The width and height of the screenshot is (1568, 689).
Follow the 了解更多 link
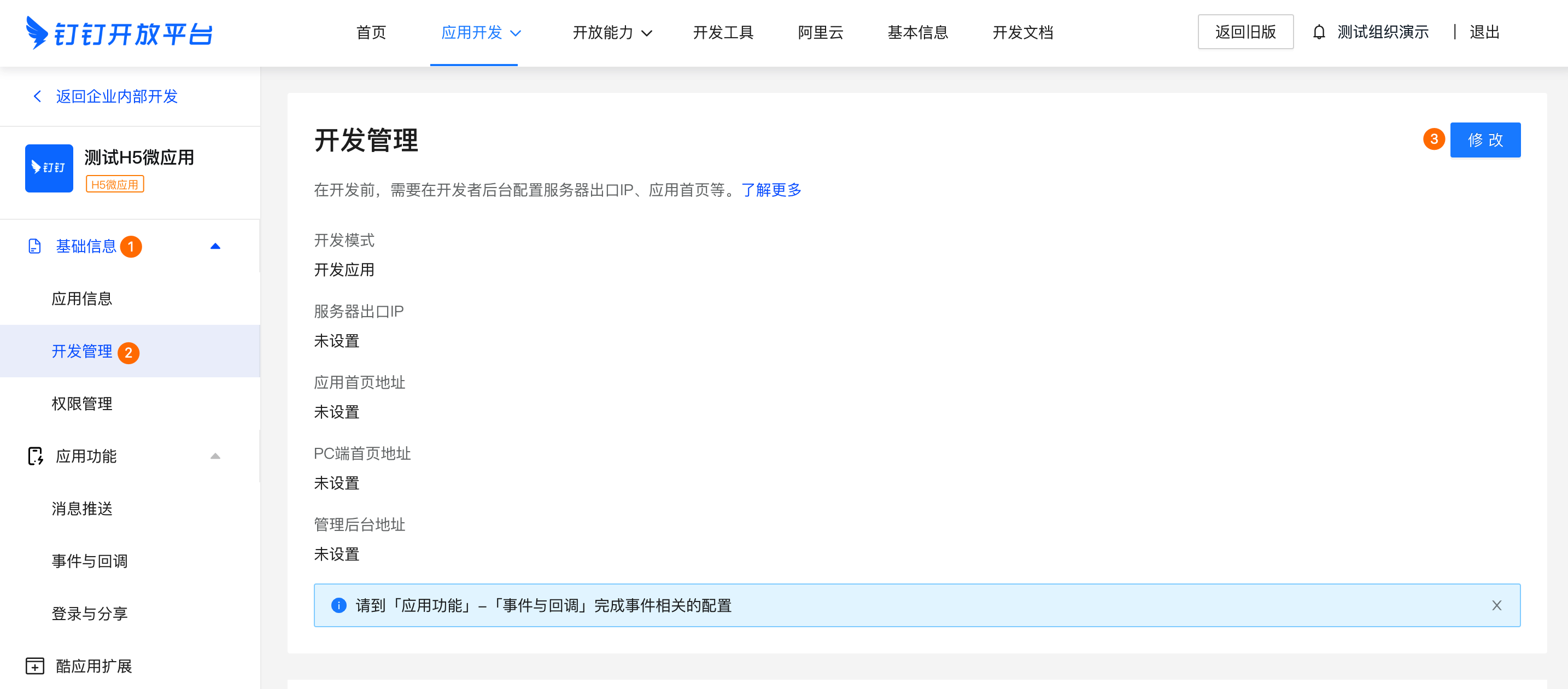click(771, 190)
